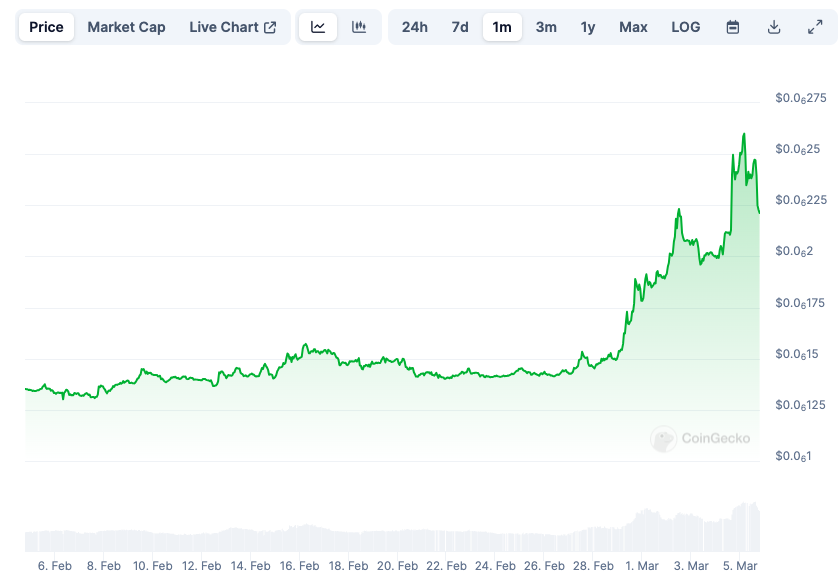839x583 pixels.
Task: Click the $0.0₆25 axis label
Action: 797,149
